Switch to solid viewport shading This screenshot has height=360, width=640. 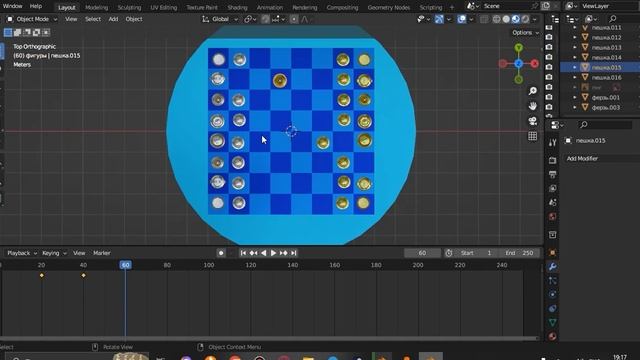coord(506,19)
